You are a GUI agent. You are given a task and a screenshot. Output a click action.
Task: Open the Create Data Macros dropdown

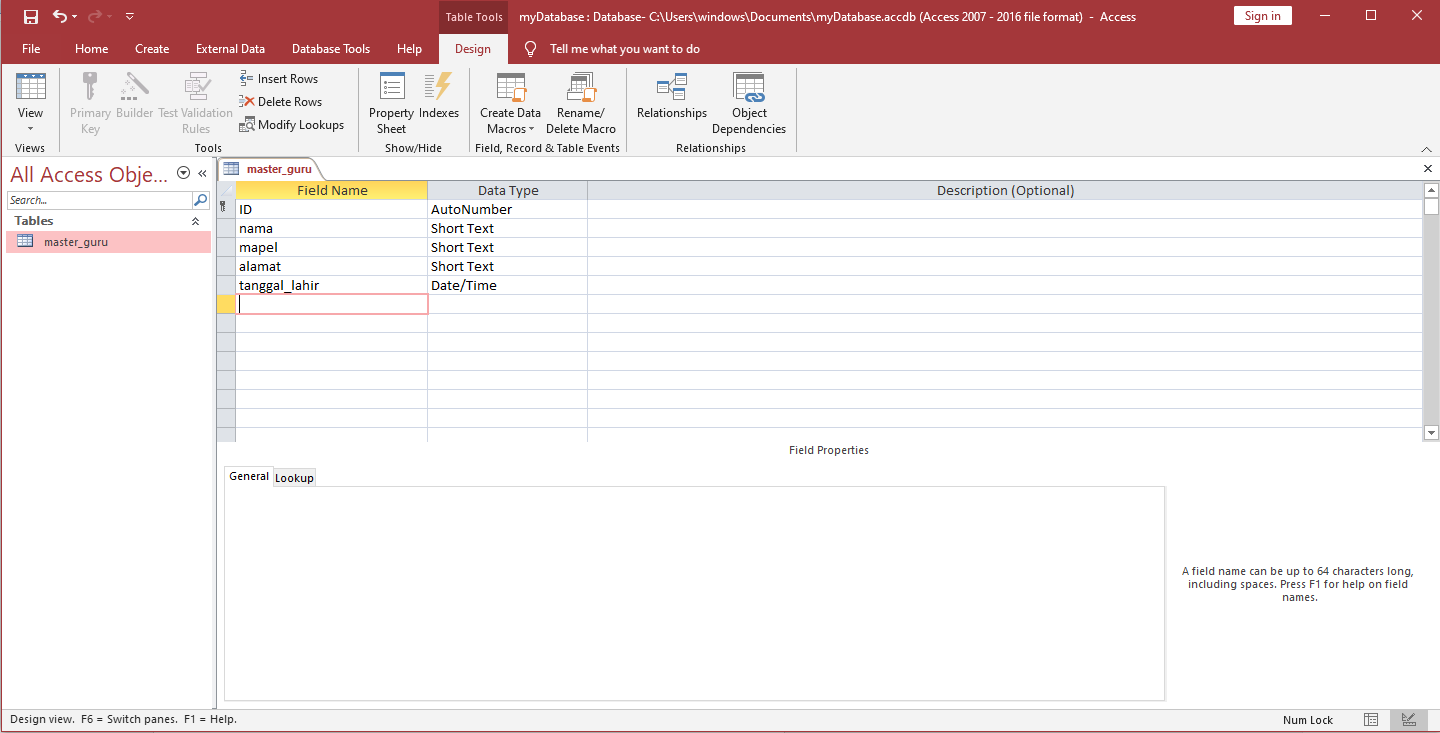click(530, 128)
